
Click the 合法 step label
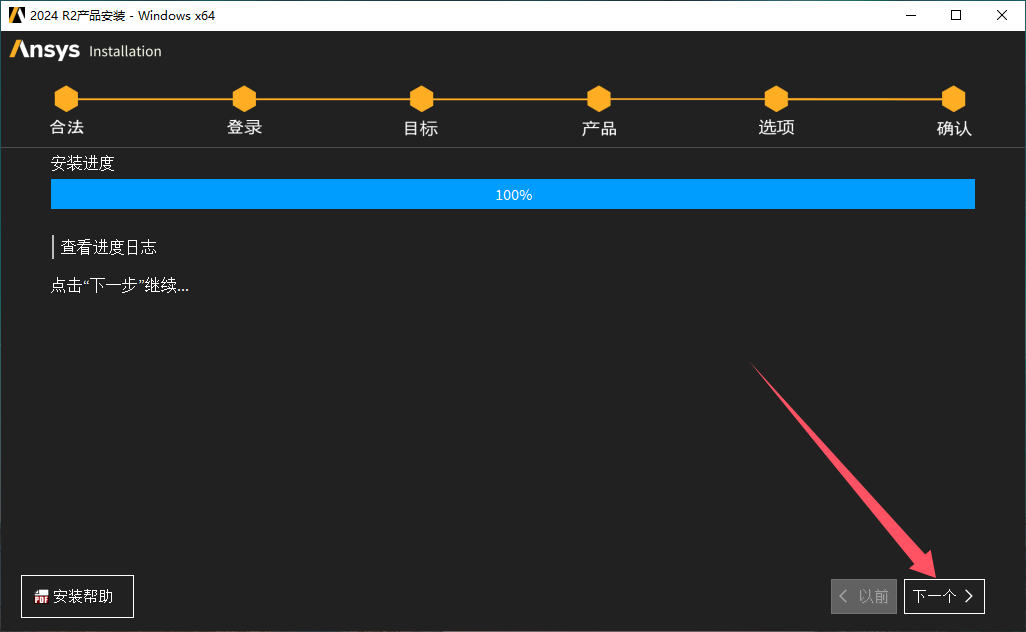click(67, 128)
